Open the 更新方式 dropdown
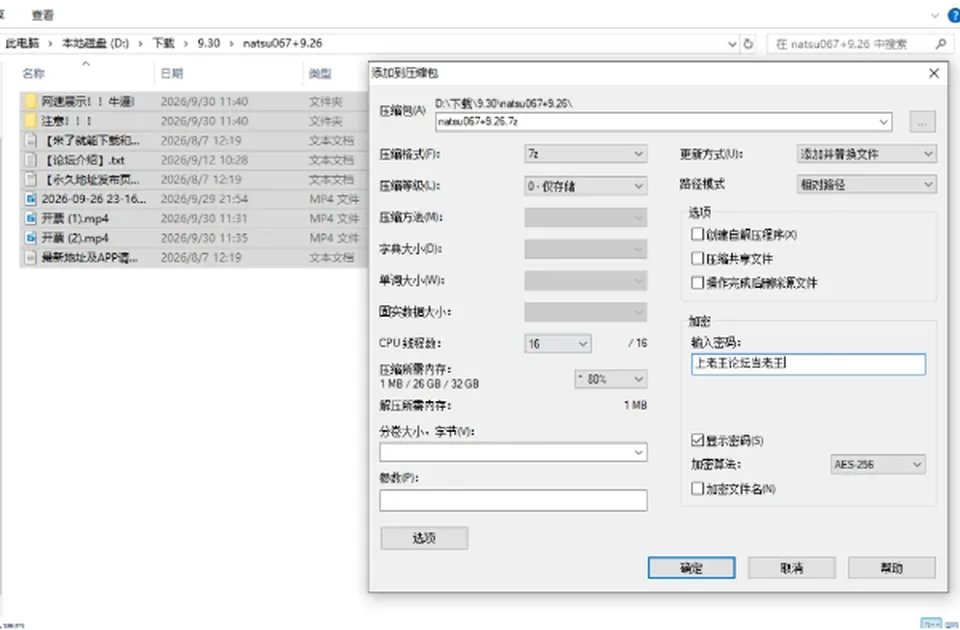The image size is (960, 630). (866, 154)
